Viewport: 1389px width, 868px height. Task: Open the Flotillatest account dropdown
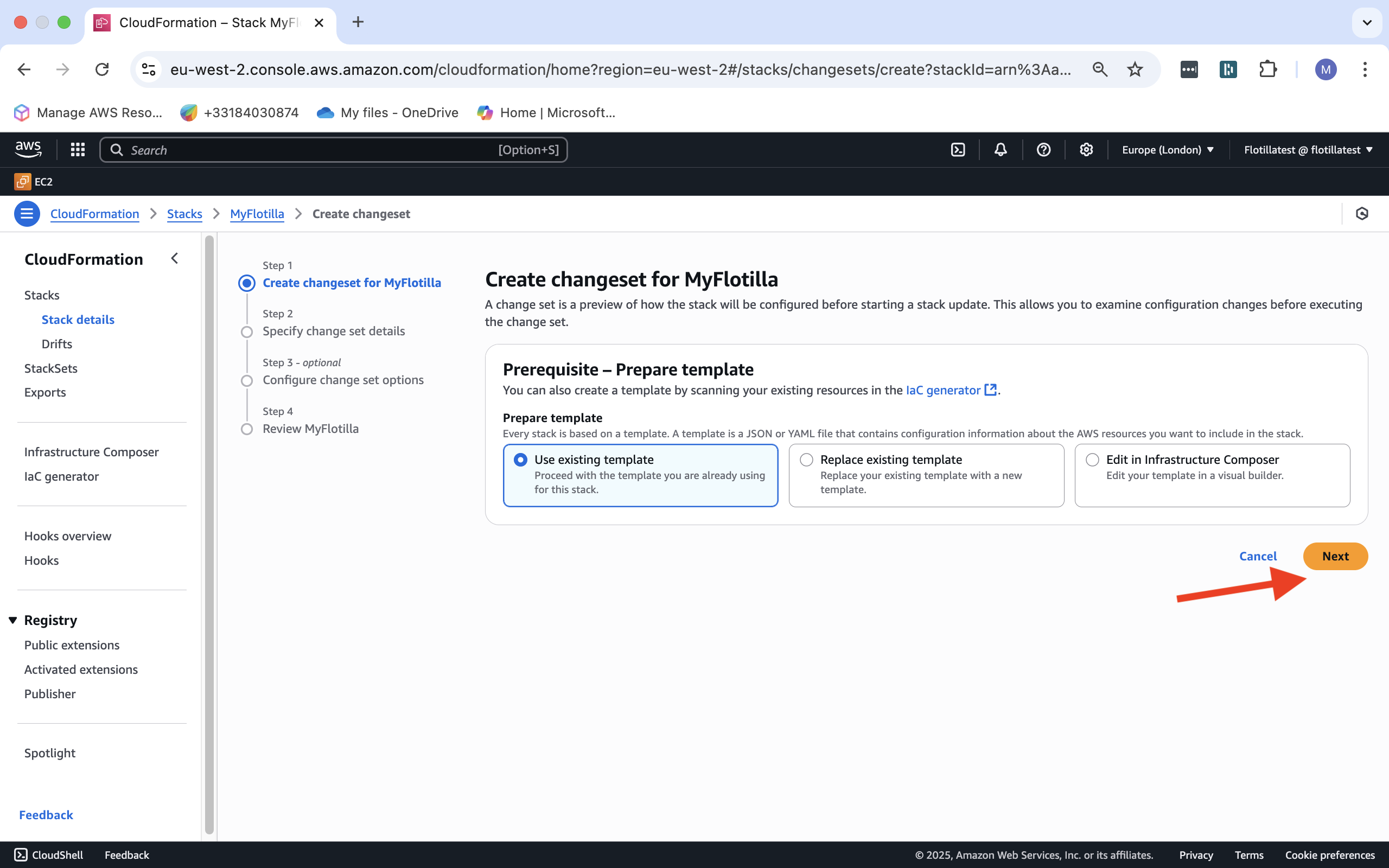click(x=1308, y=150)
